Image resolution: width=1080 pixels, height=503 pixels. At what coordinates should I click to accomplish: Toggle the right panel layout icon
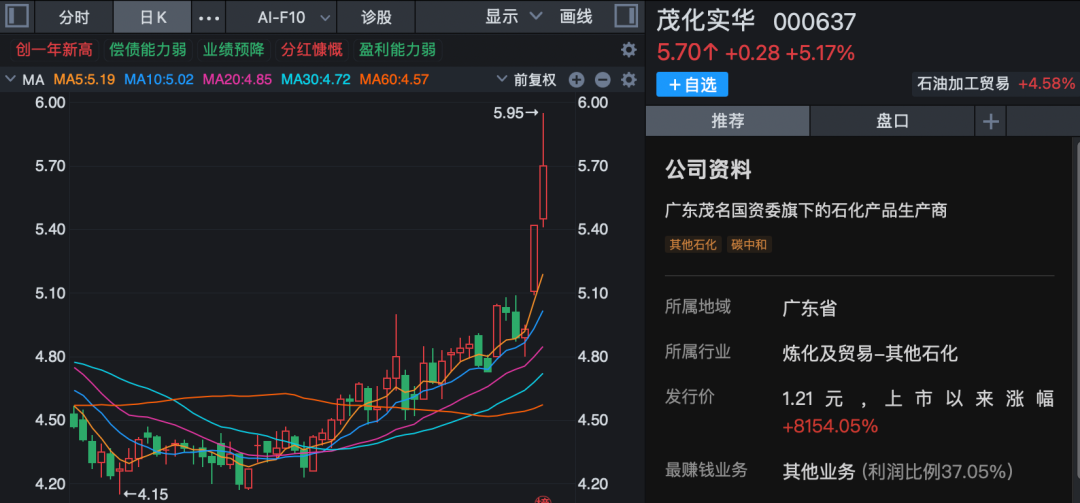pos(625,16)
